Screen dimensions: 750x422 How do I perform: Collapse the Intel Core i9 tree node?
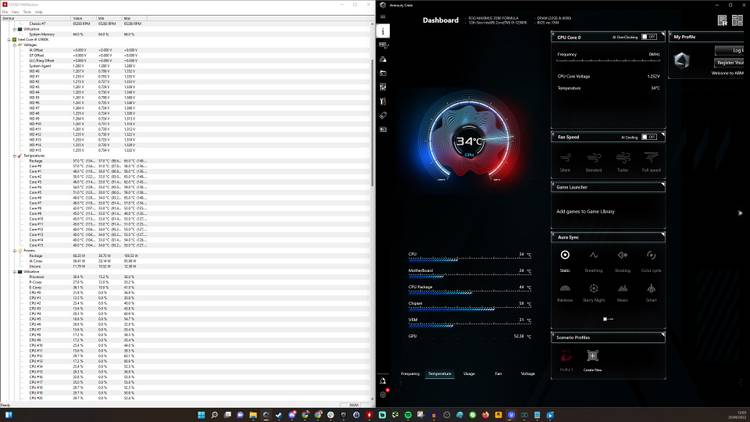coord(9,40)
